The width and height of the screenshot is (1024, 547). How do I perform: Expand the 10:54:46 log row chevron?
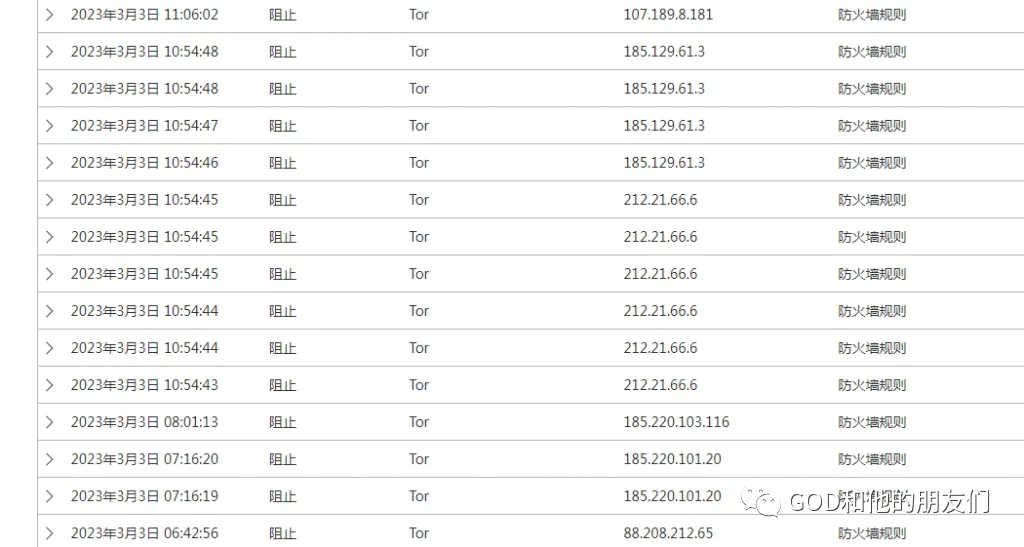[49, 163]
